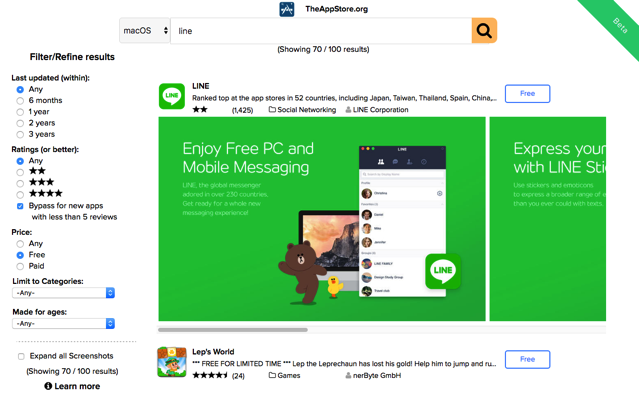Viewport: 639px width, 394px height.
Task: Open the Lep's World app icon
Action: [x=172, y=362]
